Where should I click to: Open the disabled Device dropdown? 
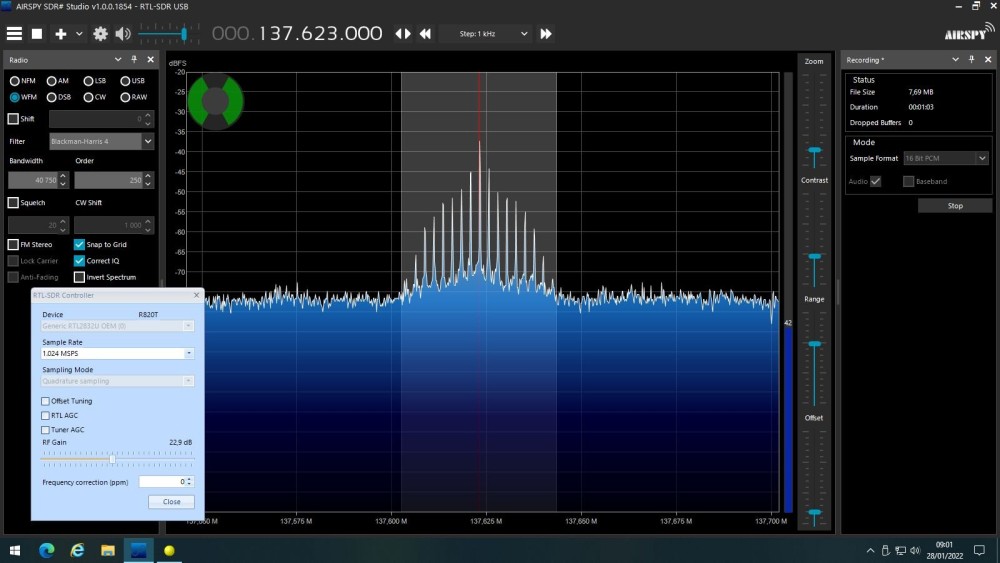[x=117, y=326]
